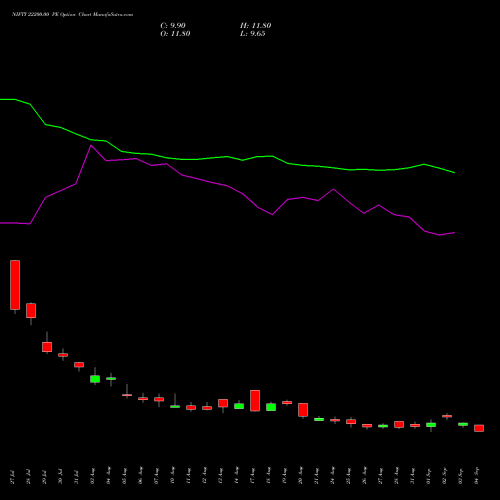Click the 01 Sep date label
The height and width of the screenshot is (500, 500).
tap(429, 476)
